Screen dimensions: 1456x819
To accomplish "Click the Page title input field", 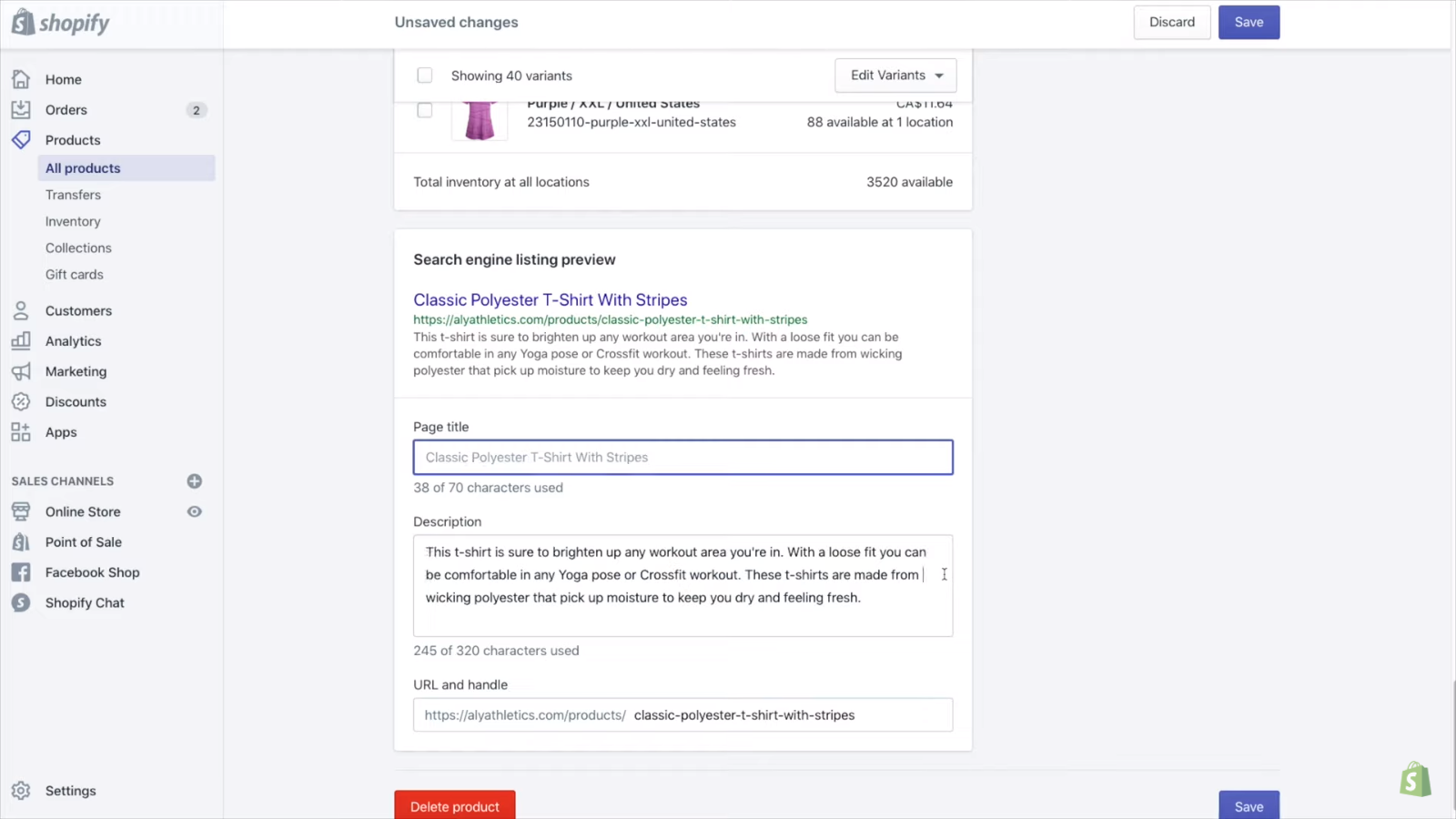I will (682, 458).
